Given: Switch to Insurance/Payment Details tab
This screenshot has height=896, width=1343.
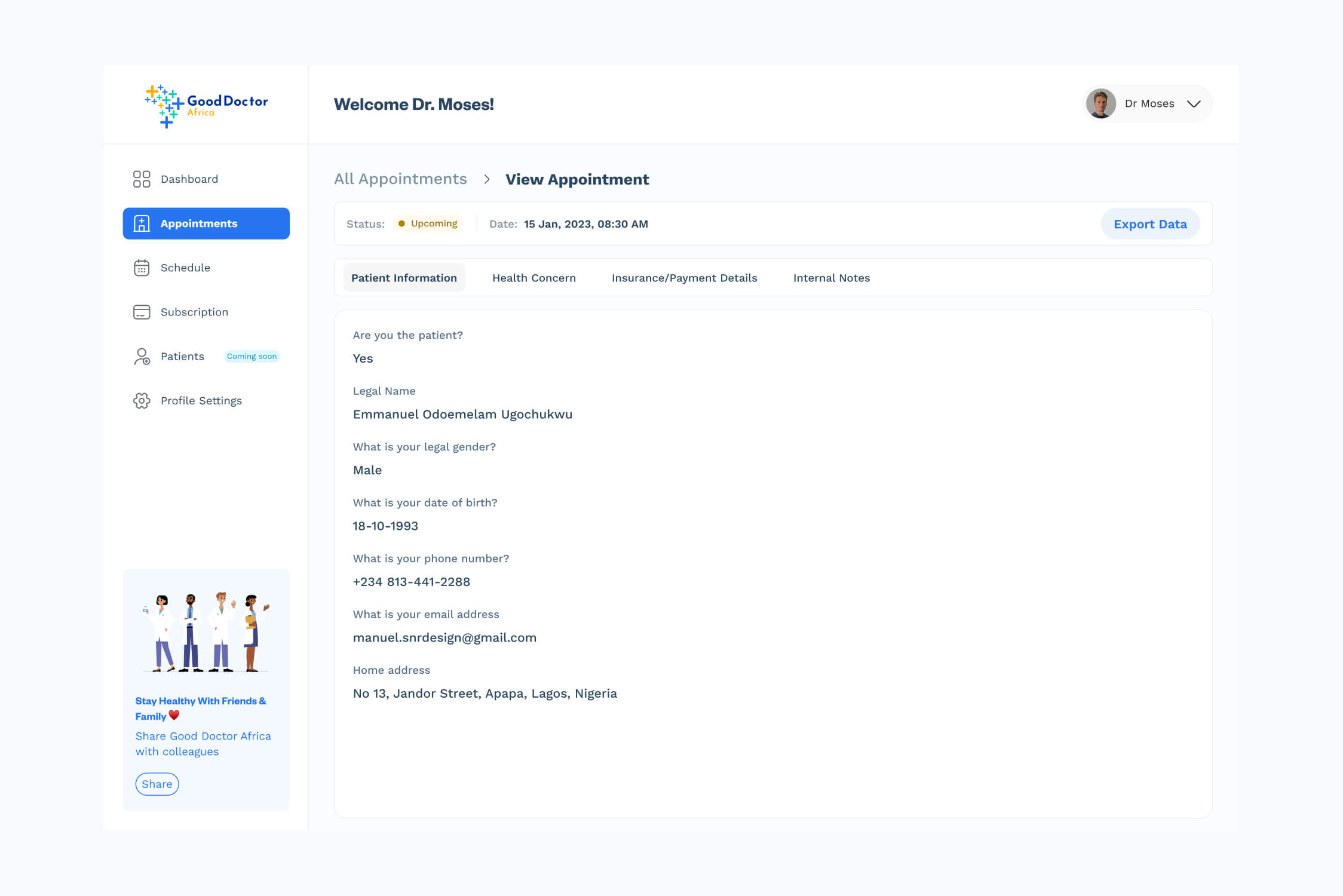Looking at the screenshot, I should click(684, 278).
